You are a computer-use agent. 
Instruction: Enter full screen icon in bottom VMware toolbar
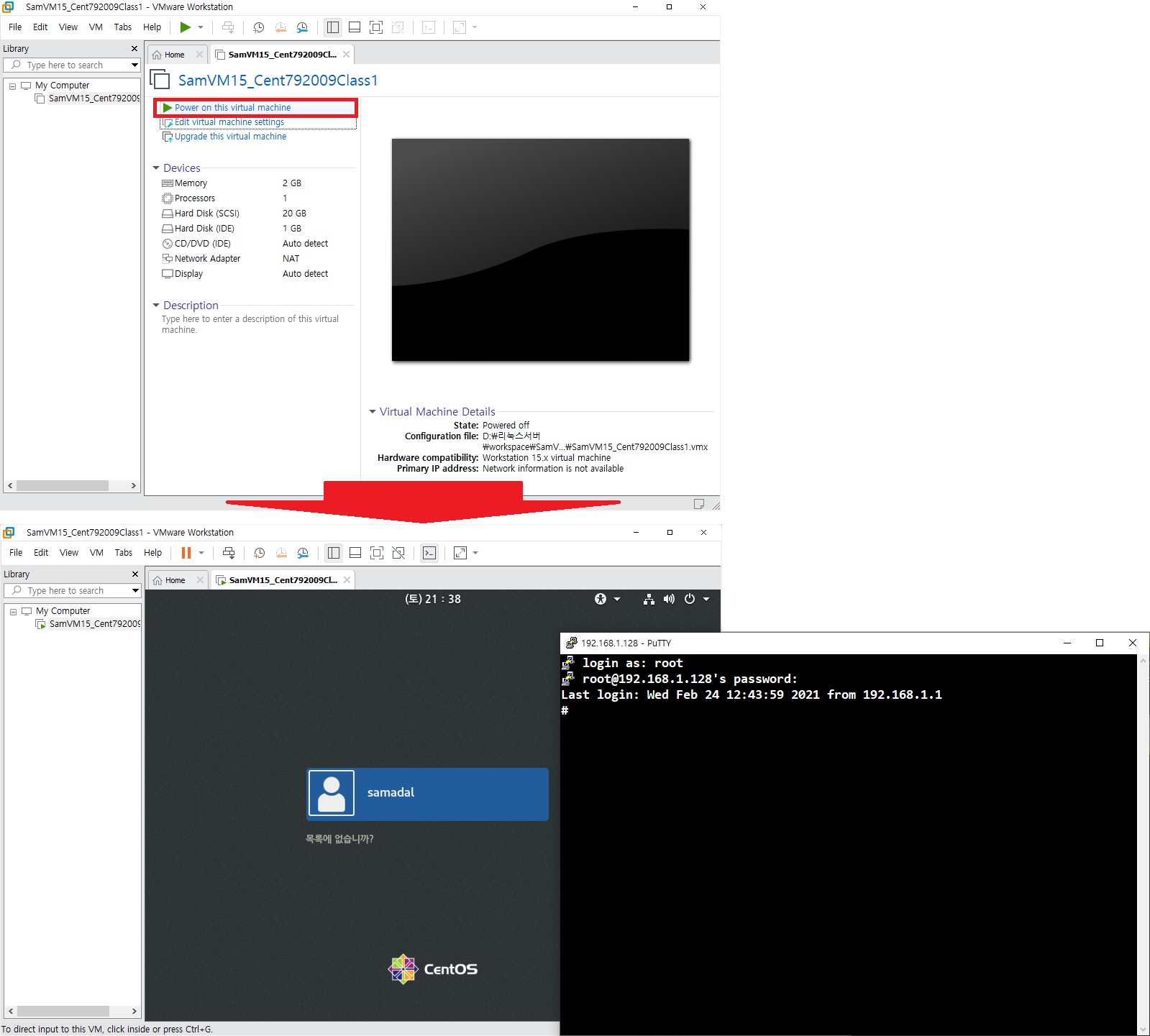click(x=377, y=553)
